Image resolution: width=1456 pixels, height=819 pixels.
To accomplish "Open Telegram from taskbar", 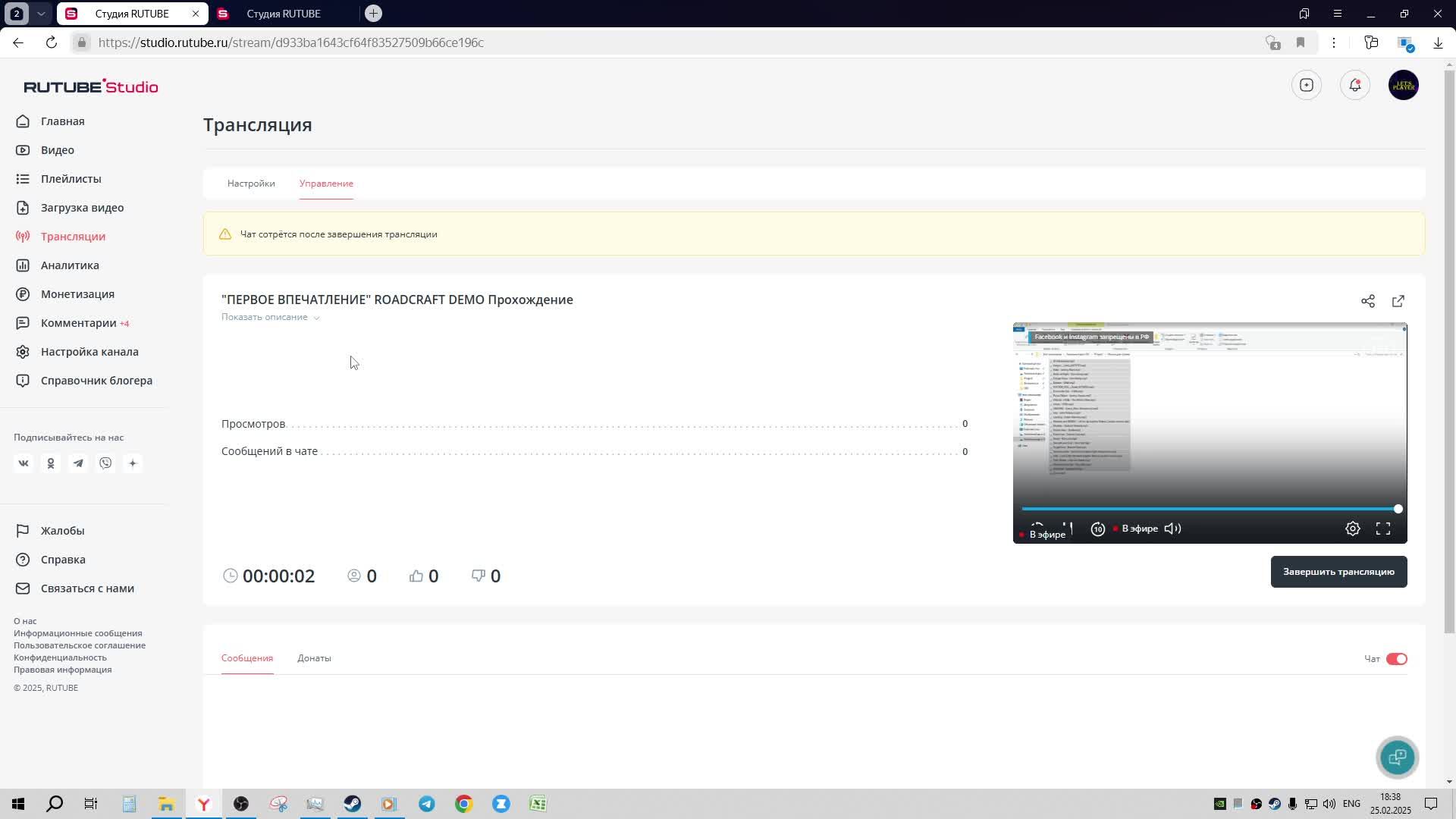I will pyautogui.click(x=427, y=804).
